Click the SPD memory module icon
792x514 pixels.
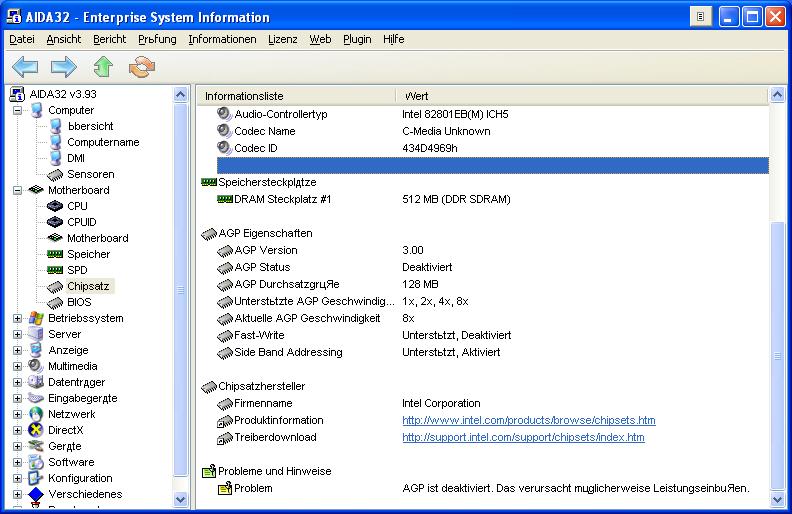(x=55, y=270)
